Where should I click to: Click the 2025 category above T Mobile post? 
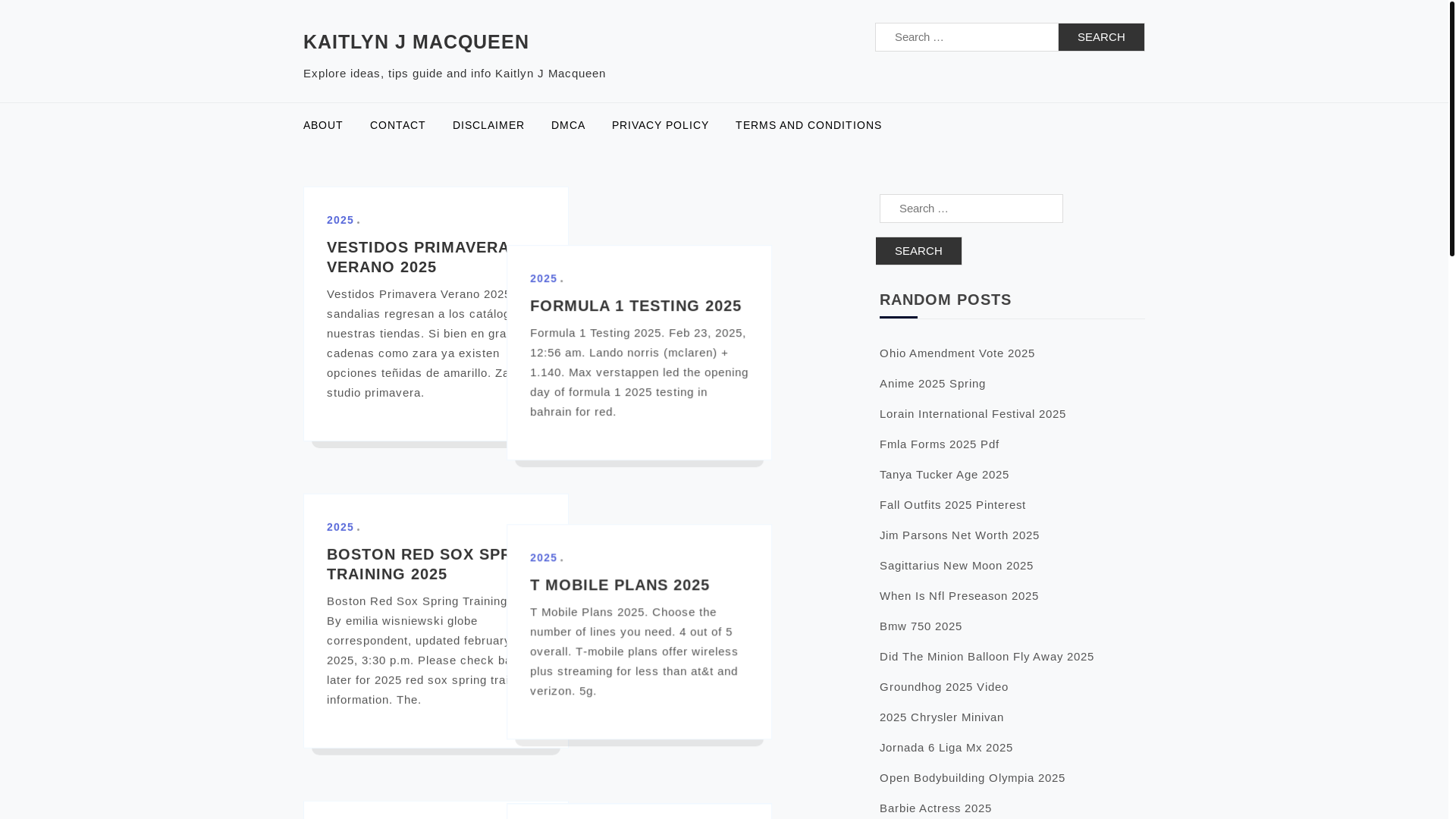pyautogui.click(x=544, y=557)
